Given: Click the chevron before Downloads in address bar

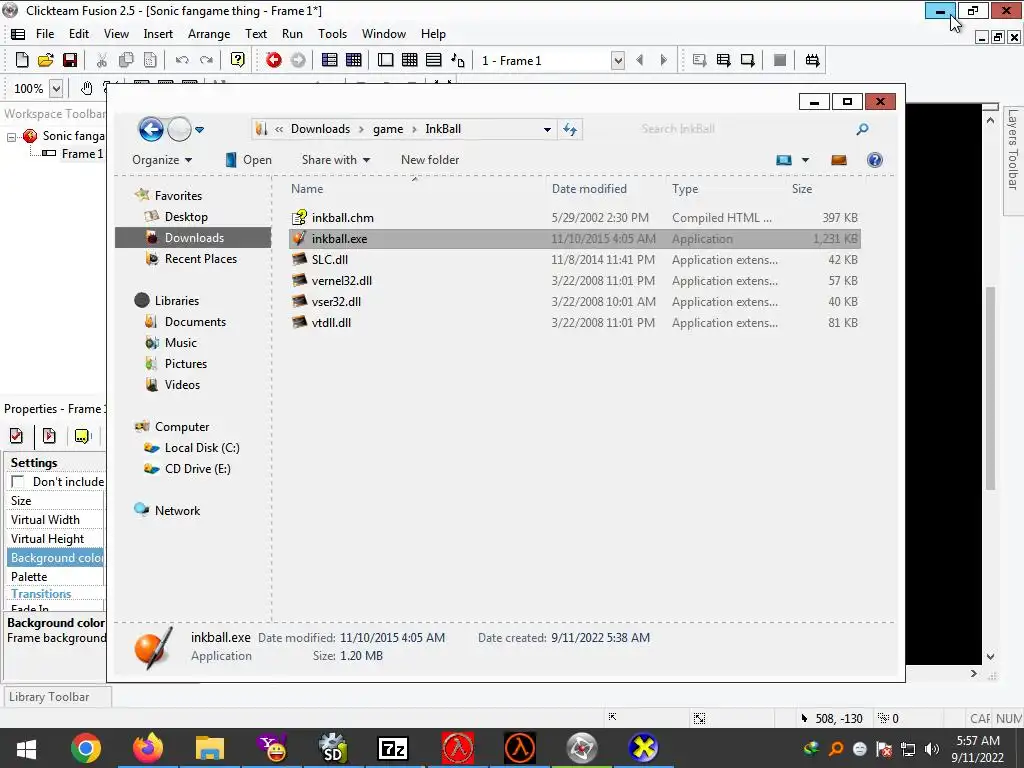Looking at the screenshot, I should pyautogui.click(x=279, y=129).
